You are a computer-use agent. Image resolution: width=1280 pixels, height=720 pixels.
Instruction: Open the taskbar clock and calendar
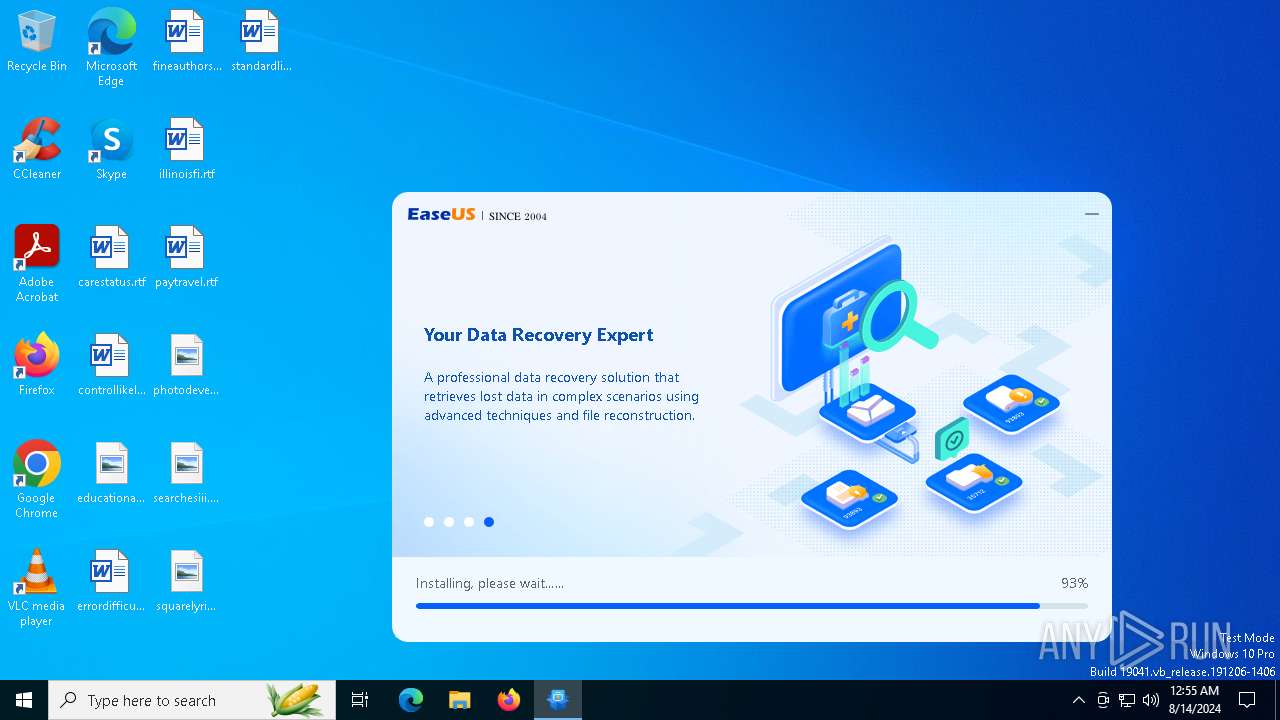click(x=1194, y=700)
